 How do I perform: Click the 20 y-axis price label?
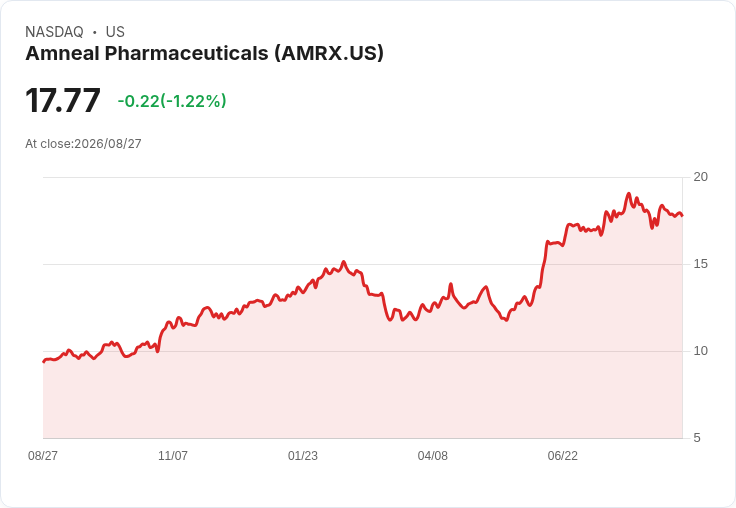pos(700,177)
